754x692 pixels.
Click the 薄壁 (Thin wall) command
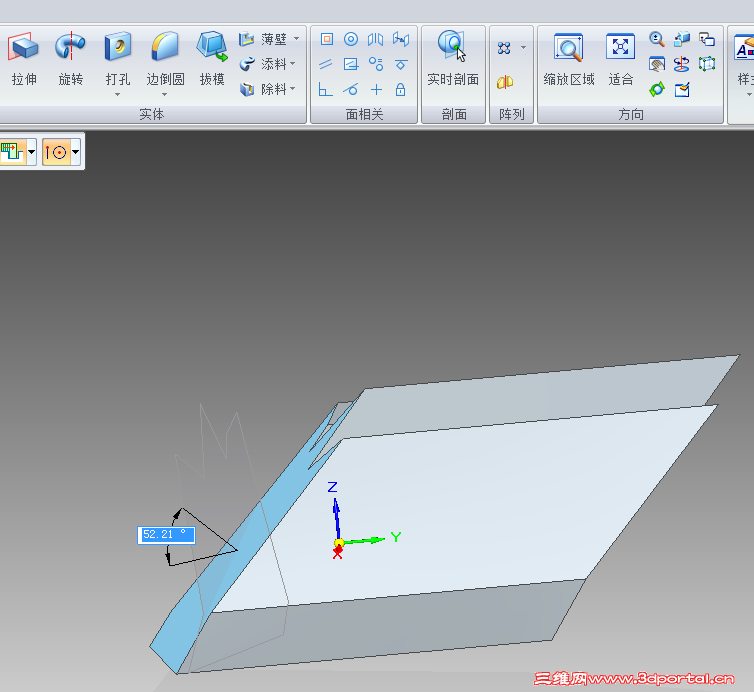(264, 39)
